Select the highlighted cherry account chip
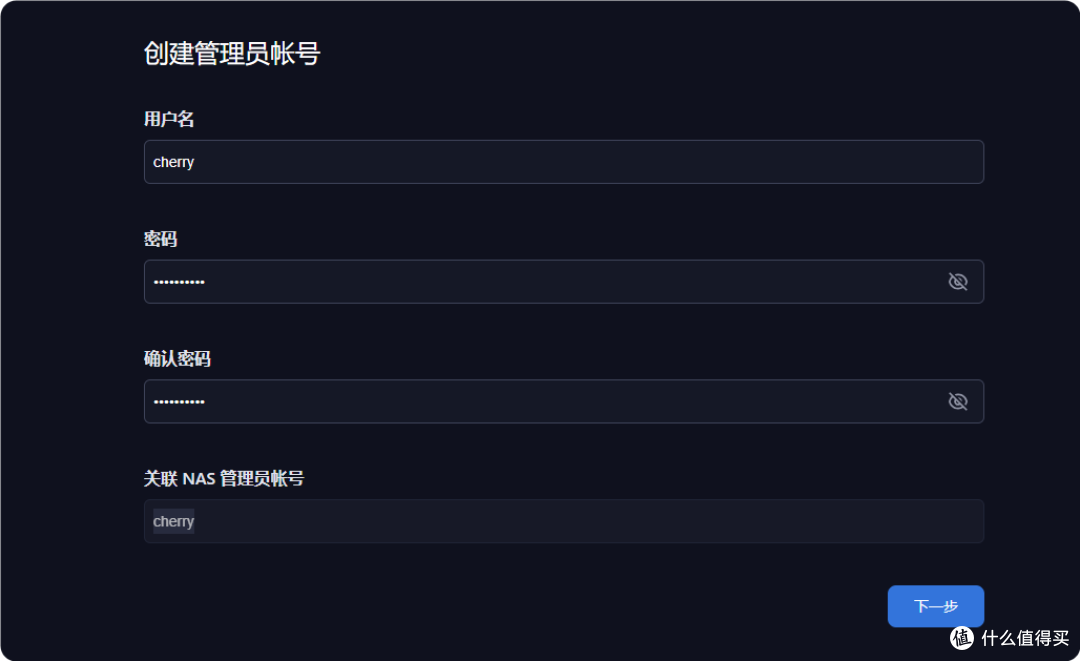 click(172, 521)
